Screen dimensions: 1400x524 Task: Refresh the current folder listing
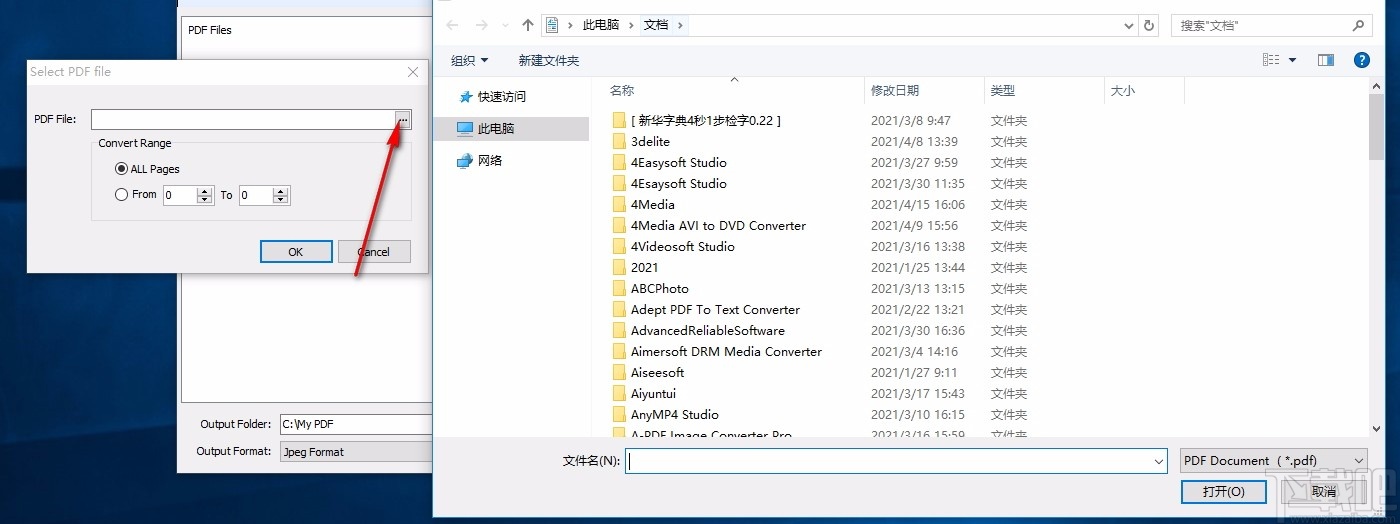tap(1149, 25)
